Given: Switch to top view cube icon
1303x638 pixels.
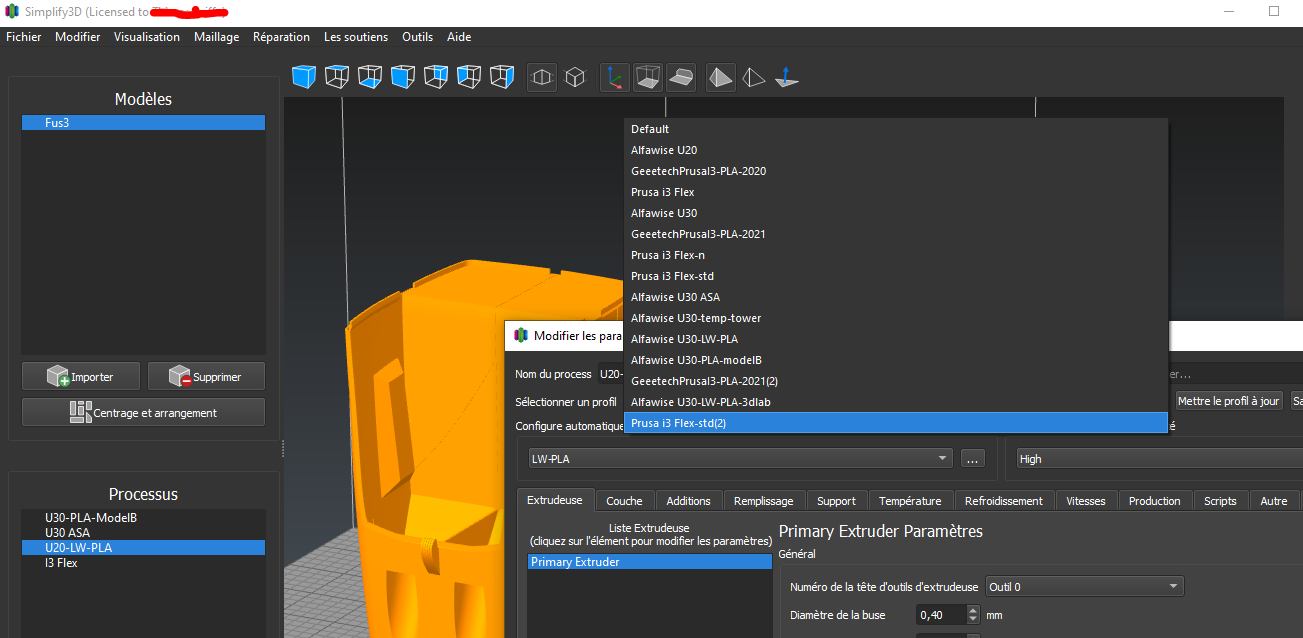Looking at the screenshot, I should [337, 76].
